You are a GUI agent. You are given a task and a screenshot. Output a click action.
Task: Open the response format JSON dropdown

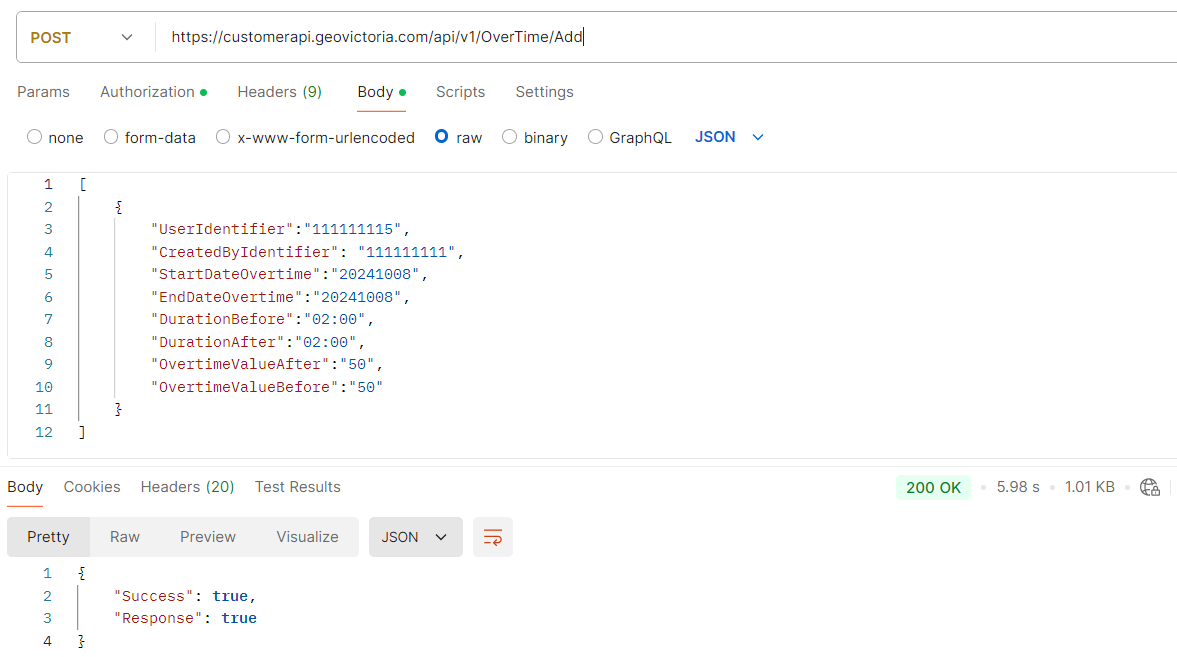415,537
